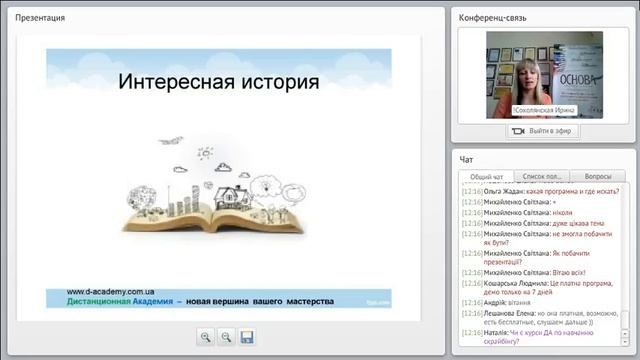Open the "Вопросы" tab
Image resolution: width=640 pixels, height=360 pixels.
click(x=598, y=176)
